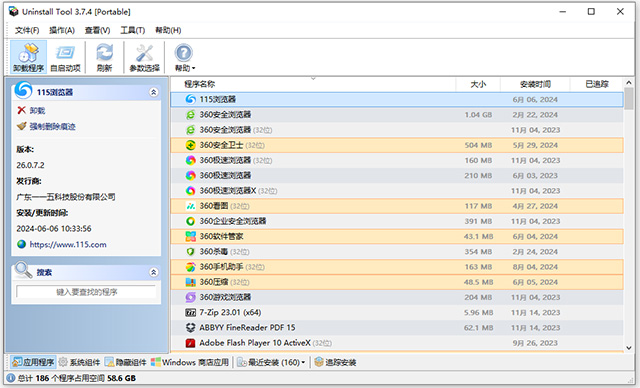The width and height of the screenshot is (640, 388).
Task: Click the list scrollbar up arrow
Action: 629,83
